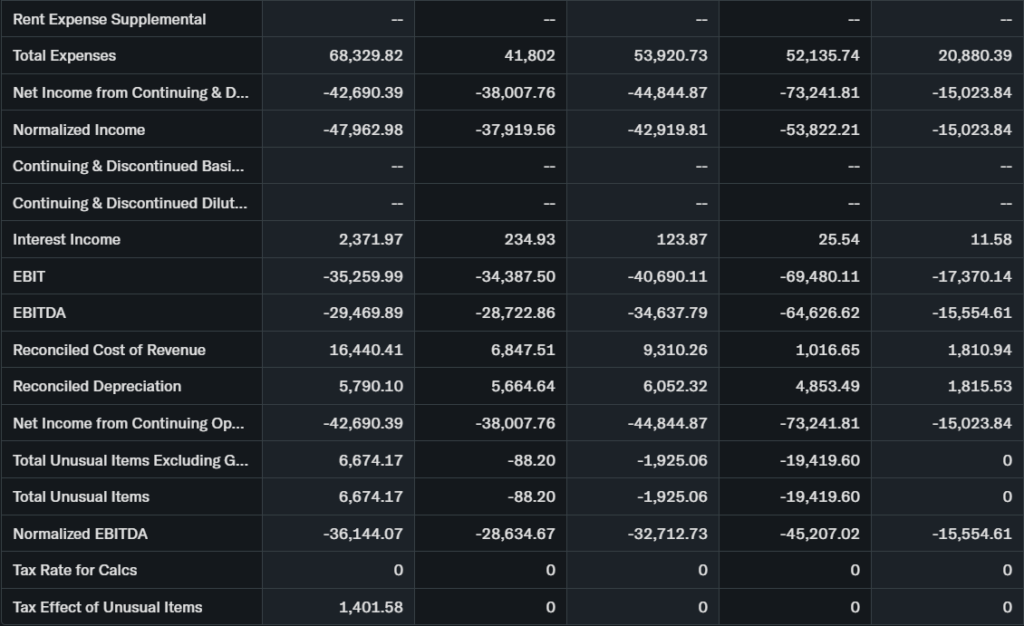Click the "Normalized Income" row label
Viewport: 1024px width, 626px height.
click(79, 130)
